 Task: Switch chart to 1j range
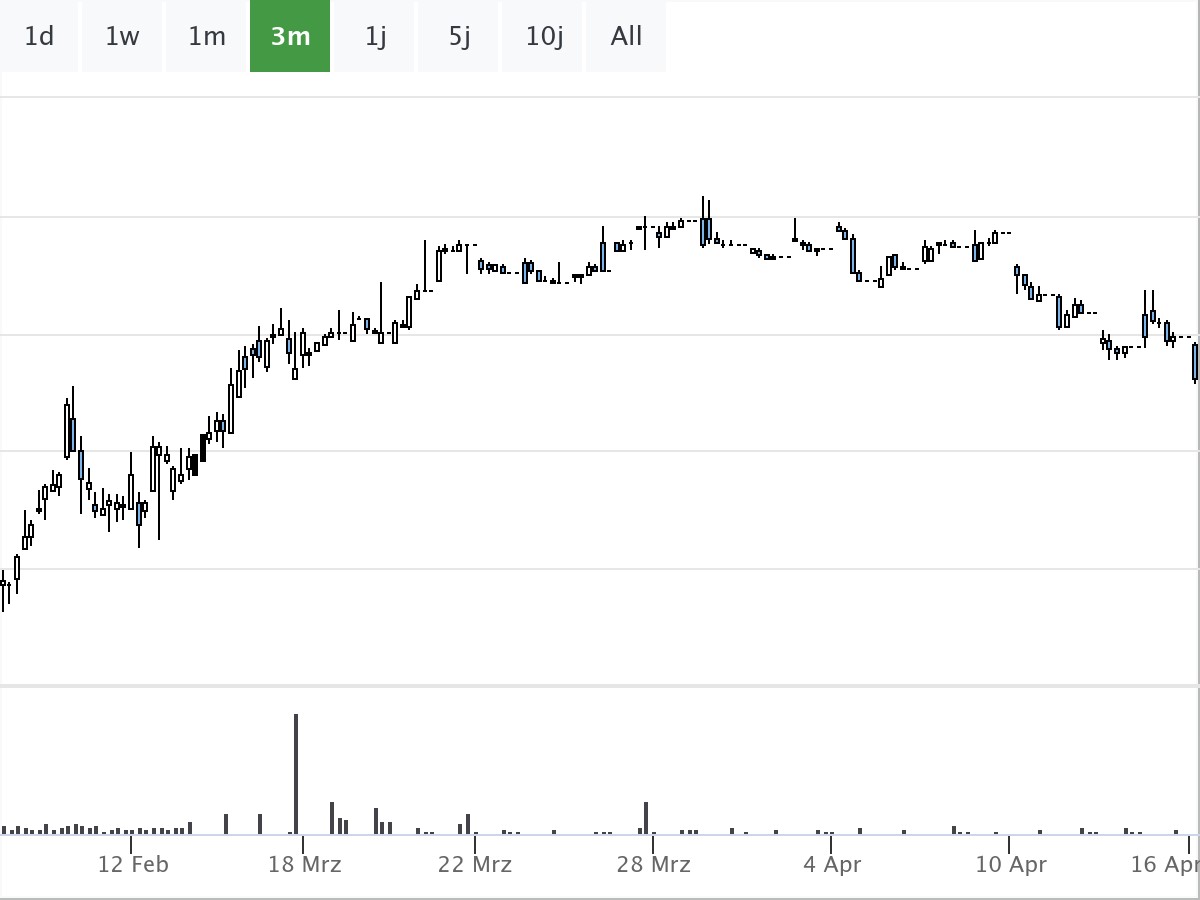(x=375, y=37)
